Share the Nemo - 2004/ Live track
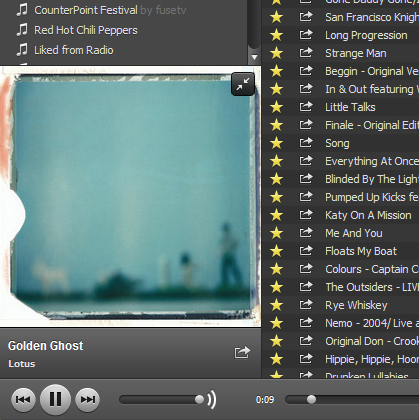419x420 pixels. pyautogui.click(x=306, y=322)
